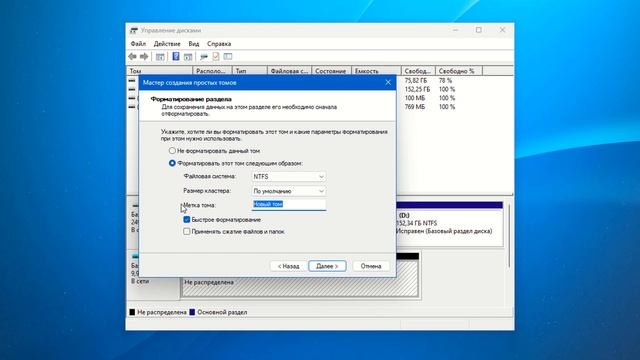Screen dimensions: 640x360
Task: Click the free space value '100 МБ'
Action: (415, 98)
